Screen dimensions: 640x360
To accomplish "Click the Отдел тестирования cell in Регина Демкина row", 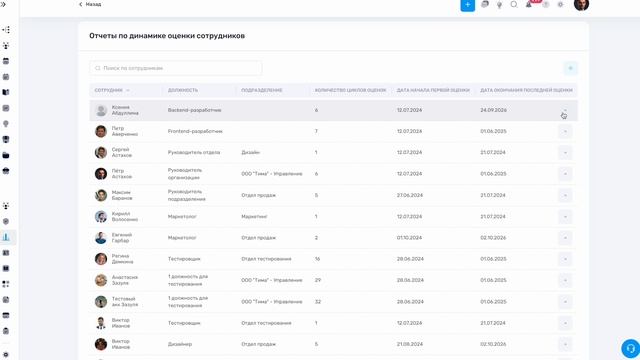I will tap(266, 259).
